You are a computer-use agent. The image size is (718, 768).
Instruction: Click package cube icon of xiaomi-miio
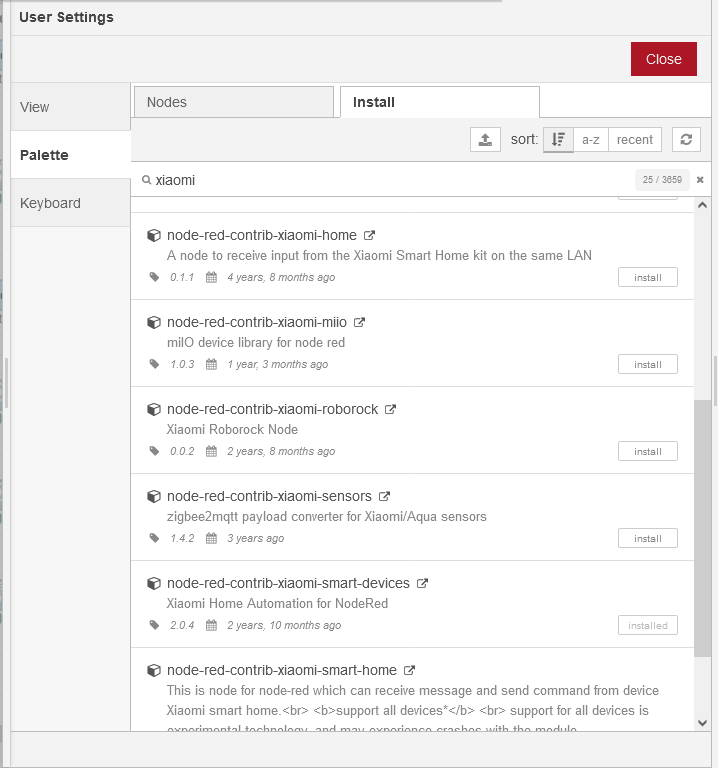154,322
